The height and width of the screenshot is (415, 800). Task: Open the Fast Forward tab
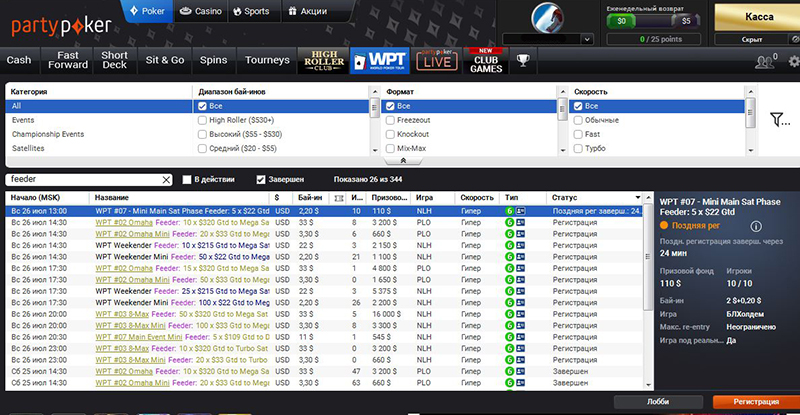[68, 60]
